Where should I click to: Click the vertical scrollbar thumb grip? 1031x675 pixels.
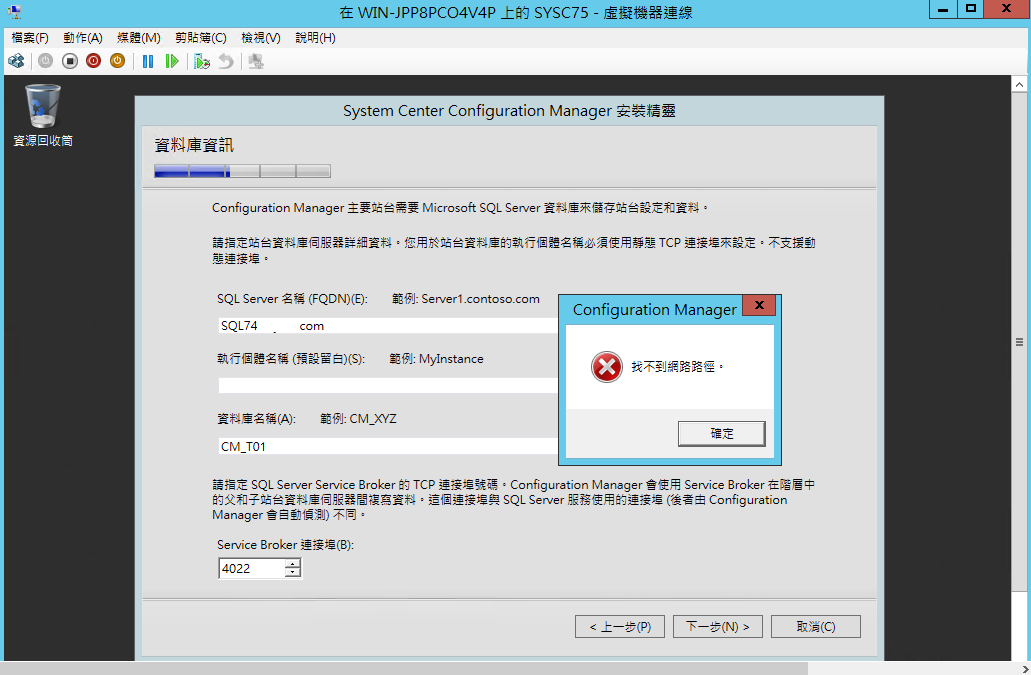click(1019, 342)
